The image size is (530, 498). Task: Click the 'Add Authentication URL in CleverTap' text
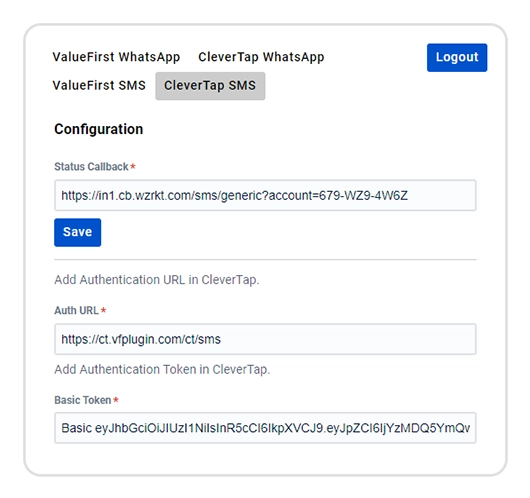pos(157,280)
